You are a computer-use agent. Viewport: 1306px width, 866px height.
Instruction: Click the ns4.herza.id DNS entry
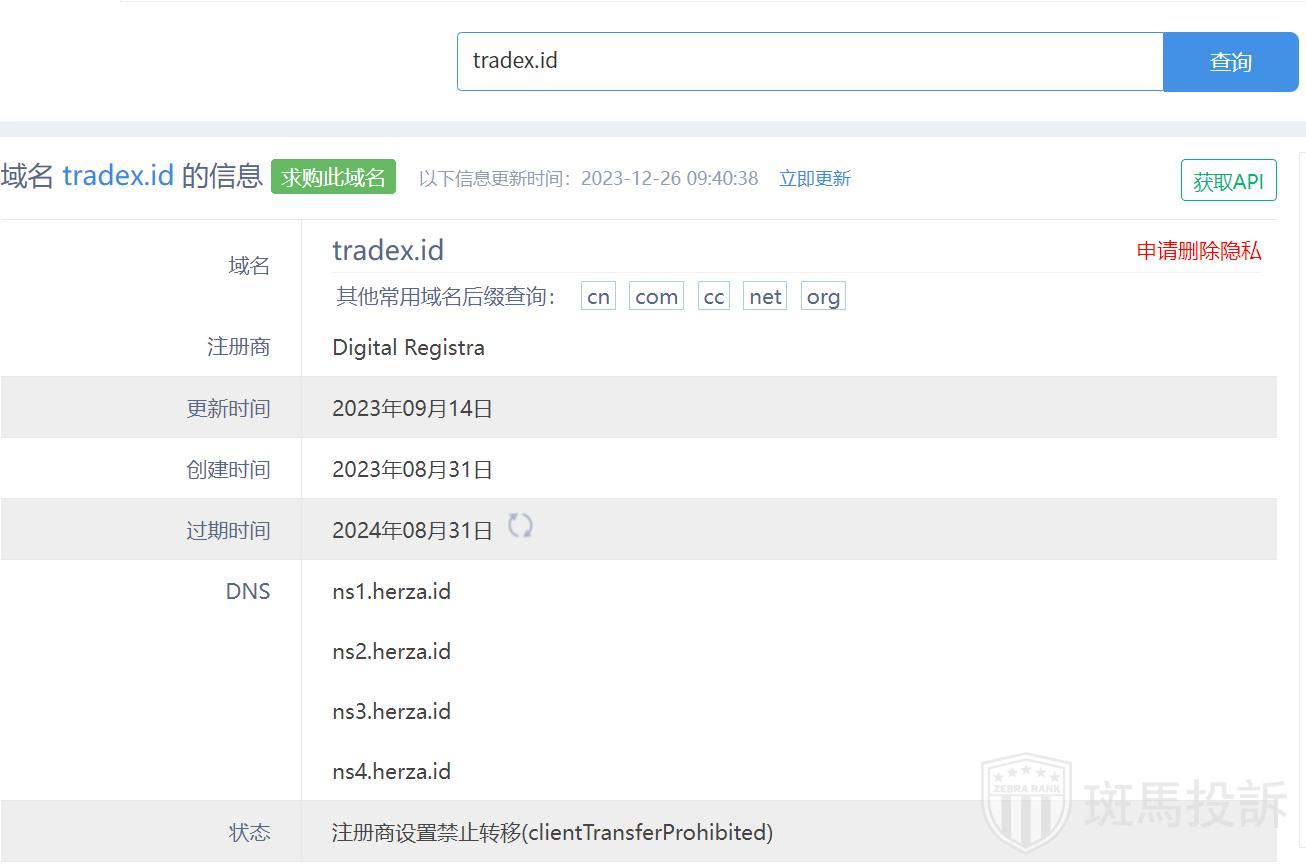coord(391,772)
